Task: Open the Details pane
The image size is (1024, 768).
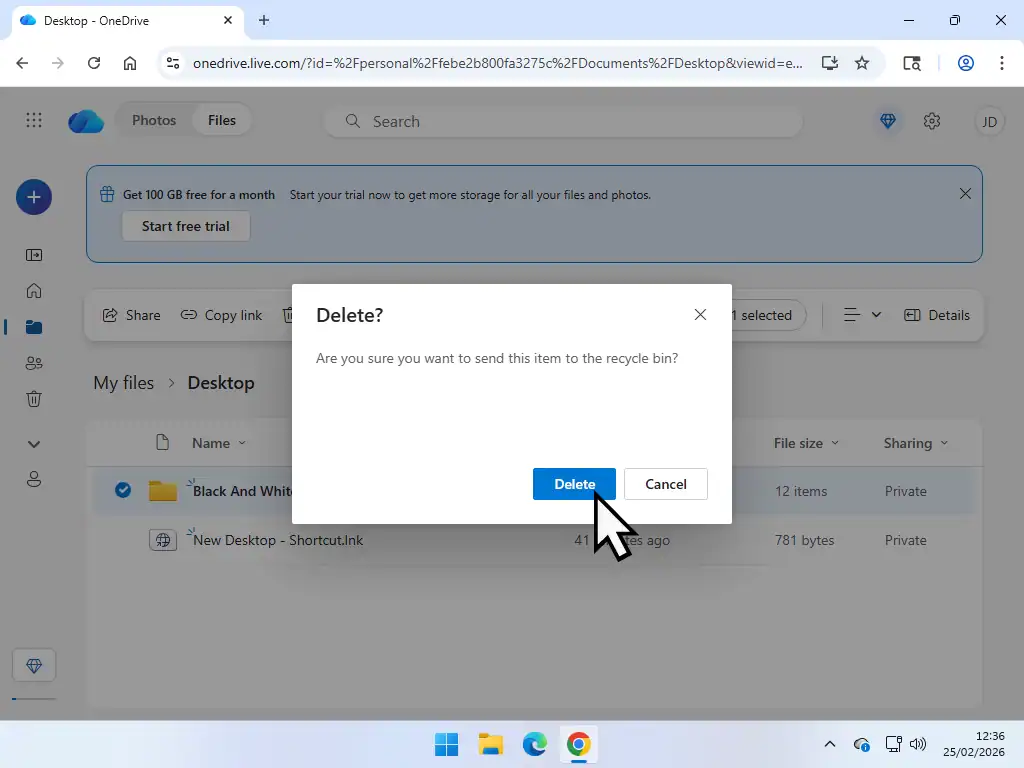Action: (x=937, y=315)
